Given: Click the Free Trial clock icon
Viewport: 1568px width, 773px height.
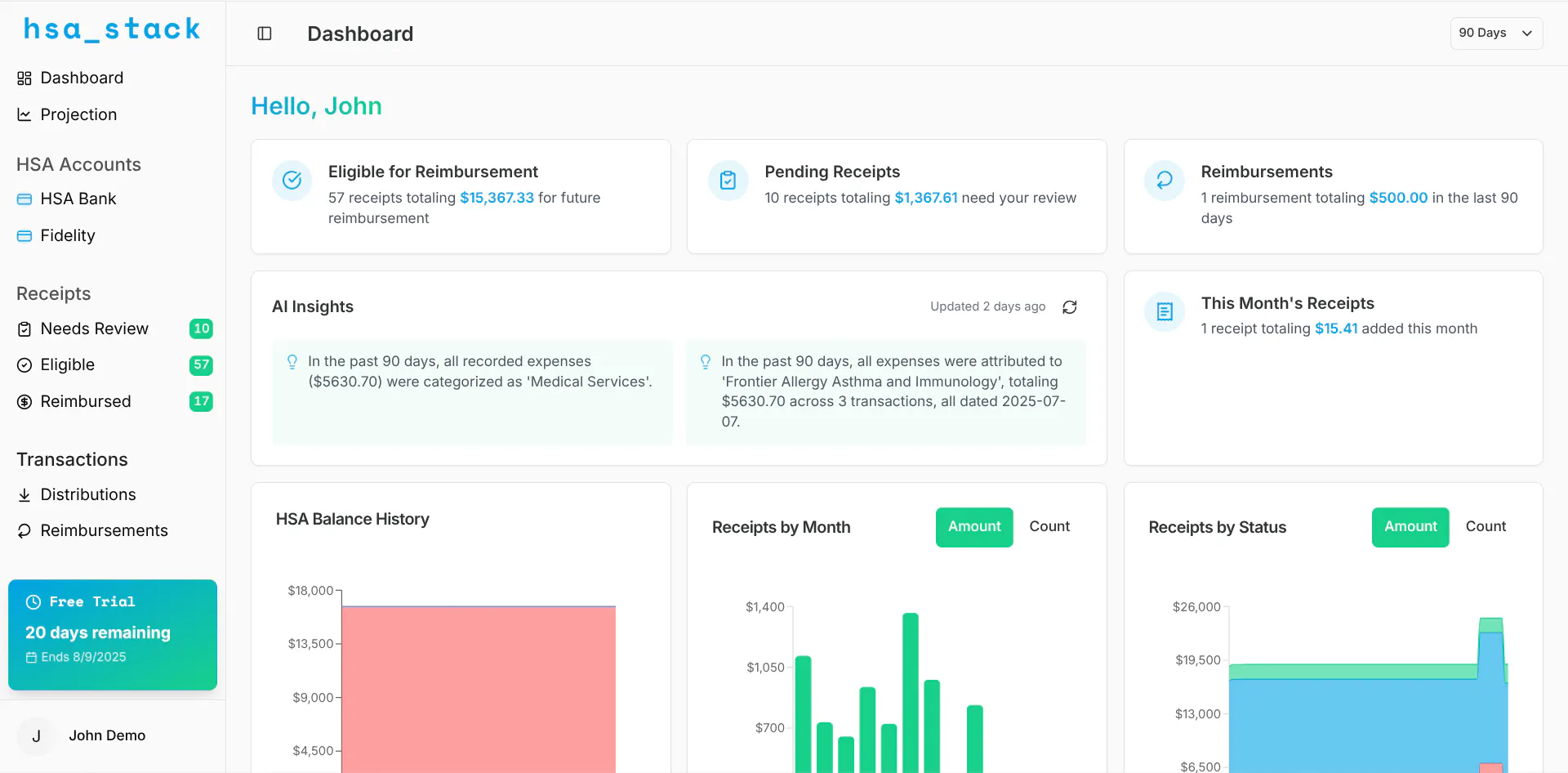Looking at the screenshot, I should 33,602.
